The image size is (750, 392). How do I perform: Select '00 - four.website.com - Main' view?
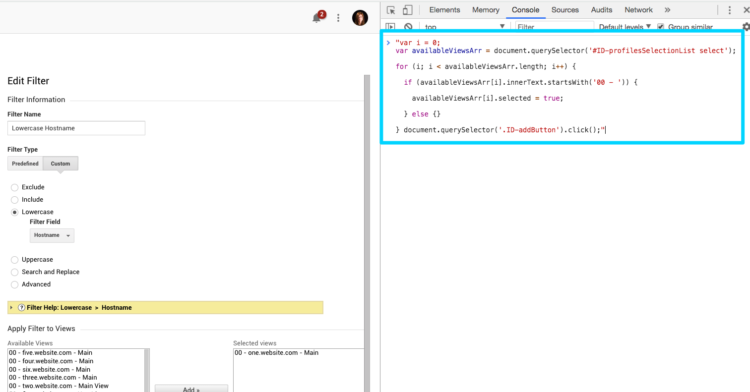coord(51,361)
